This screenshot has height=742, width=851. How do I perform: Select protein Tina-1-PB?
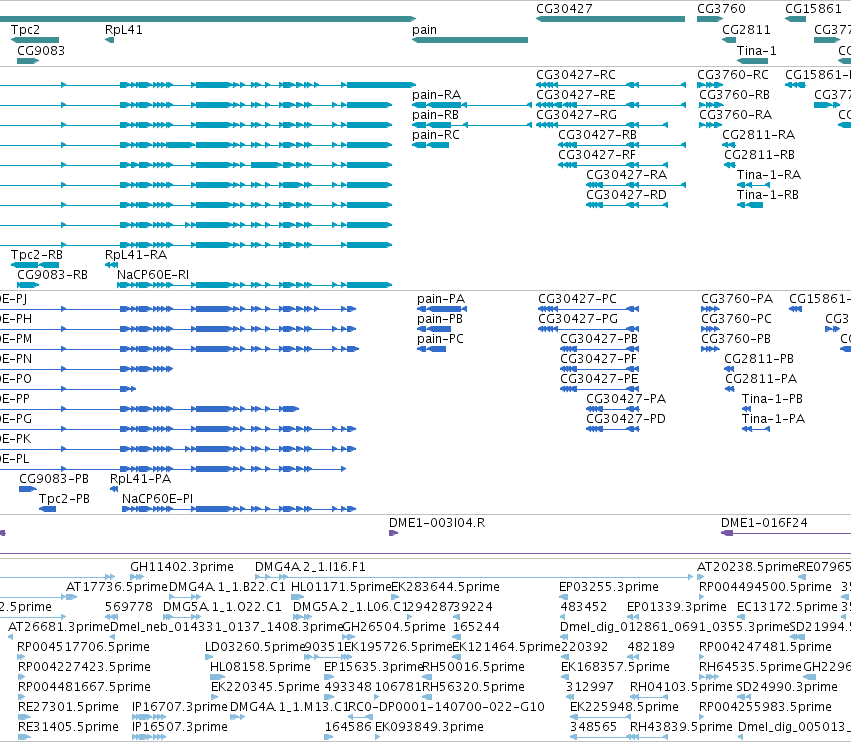[x=772, y=399]
